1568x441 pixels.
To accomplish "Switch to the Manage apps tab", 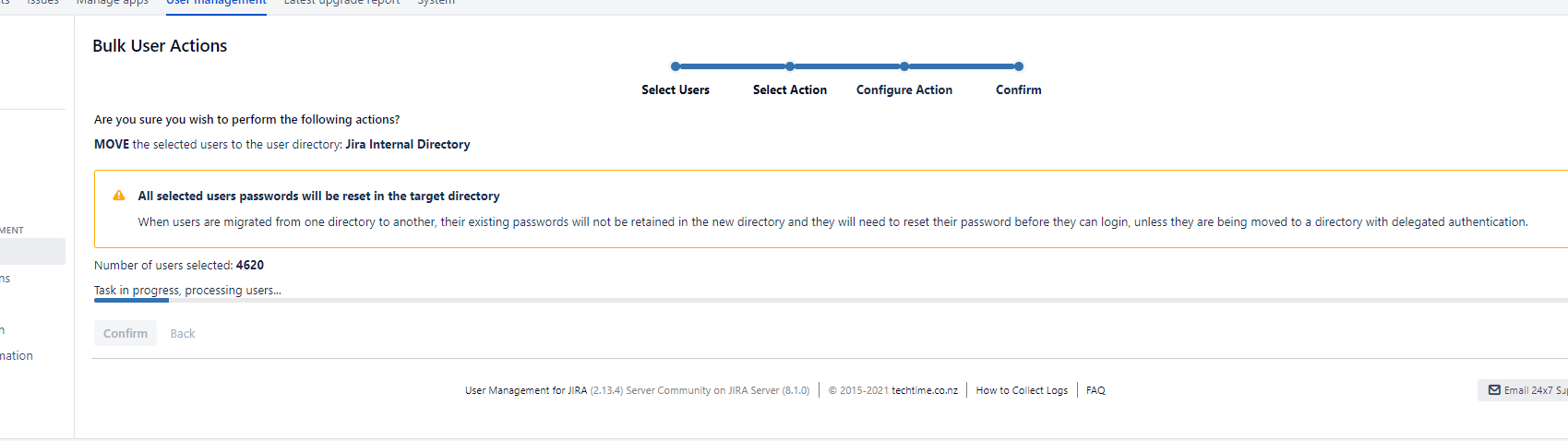I will (113, 3).
